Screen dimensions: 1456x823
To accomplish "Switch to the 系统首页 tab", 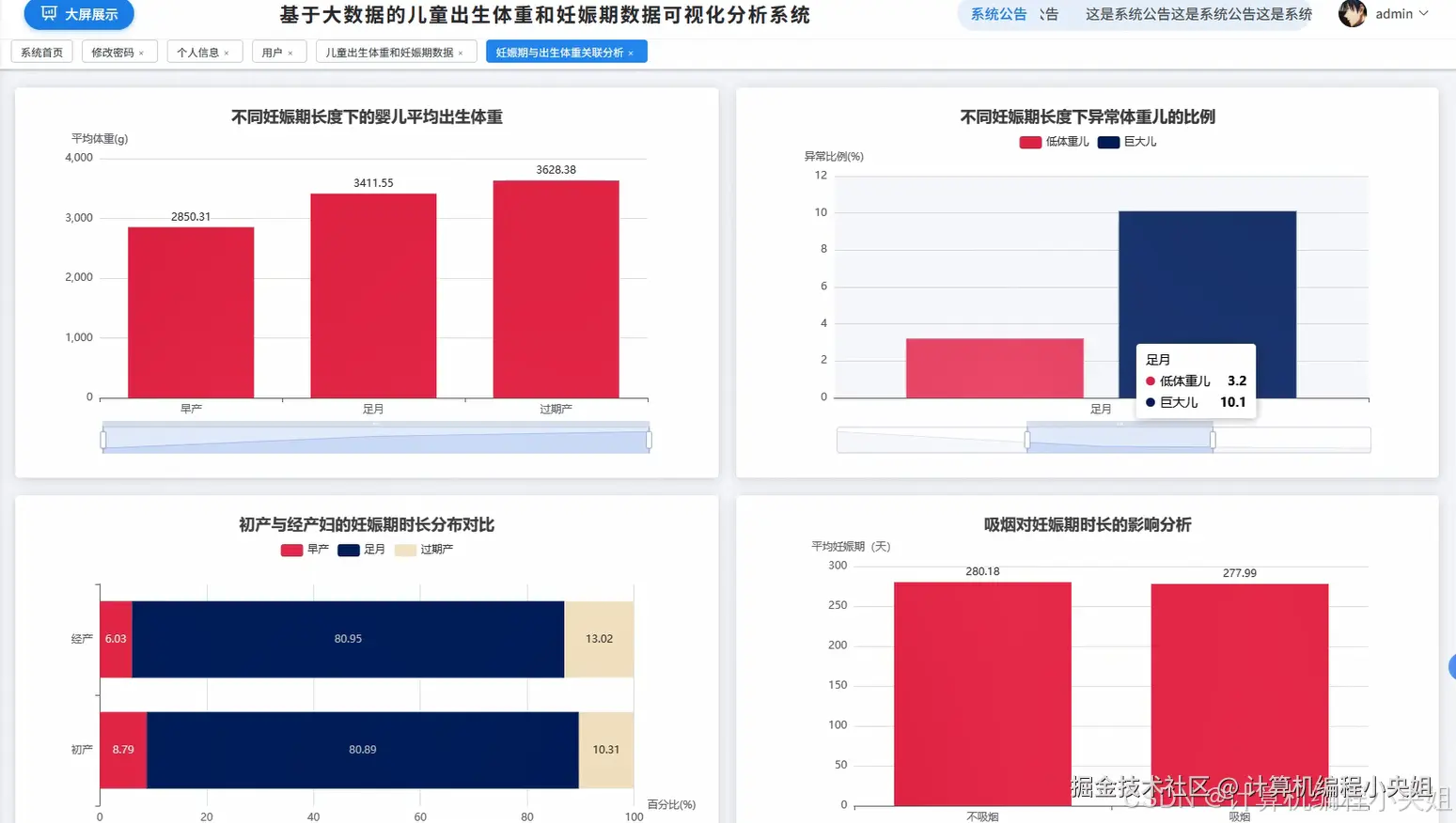I will [40, 52].
